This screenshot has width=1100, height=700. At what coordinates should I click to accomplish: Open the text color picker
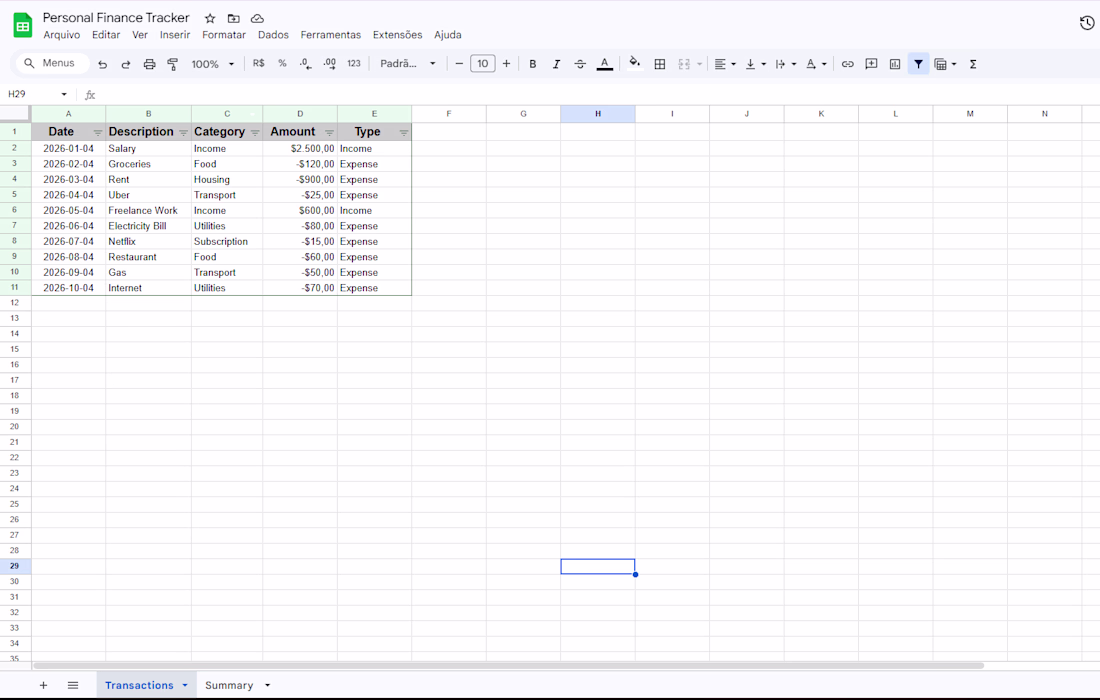(x=605, y=64)
